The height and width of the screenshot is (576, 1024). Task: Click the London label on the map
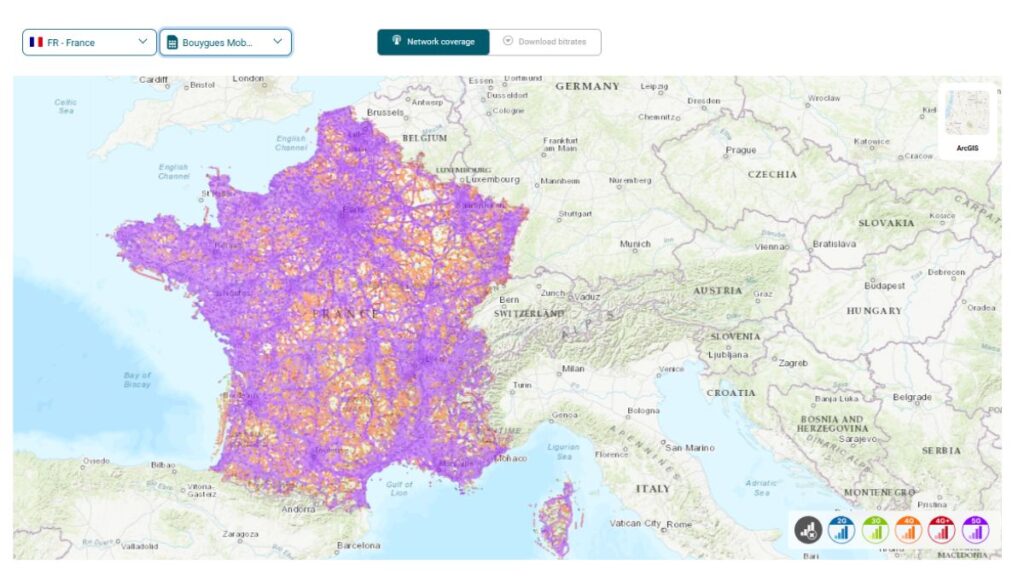(x=248, y=78)
